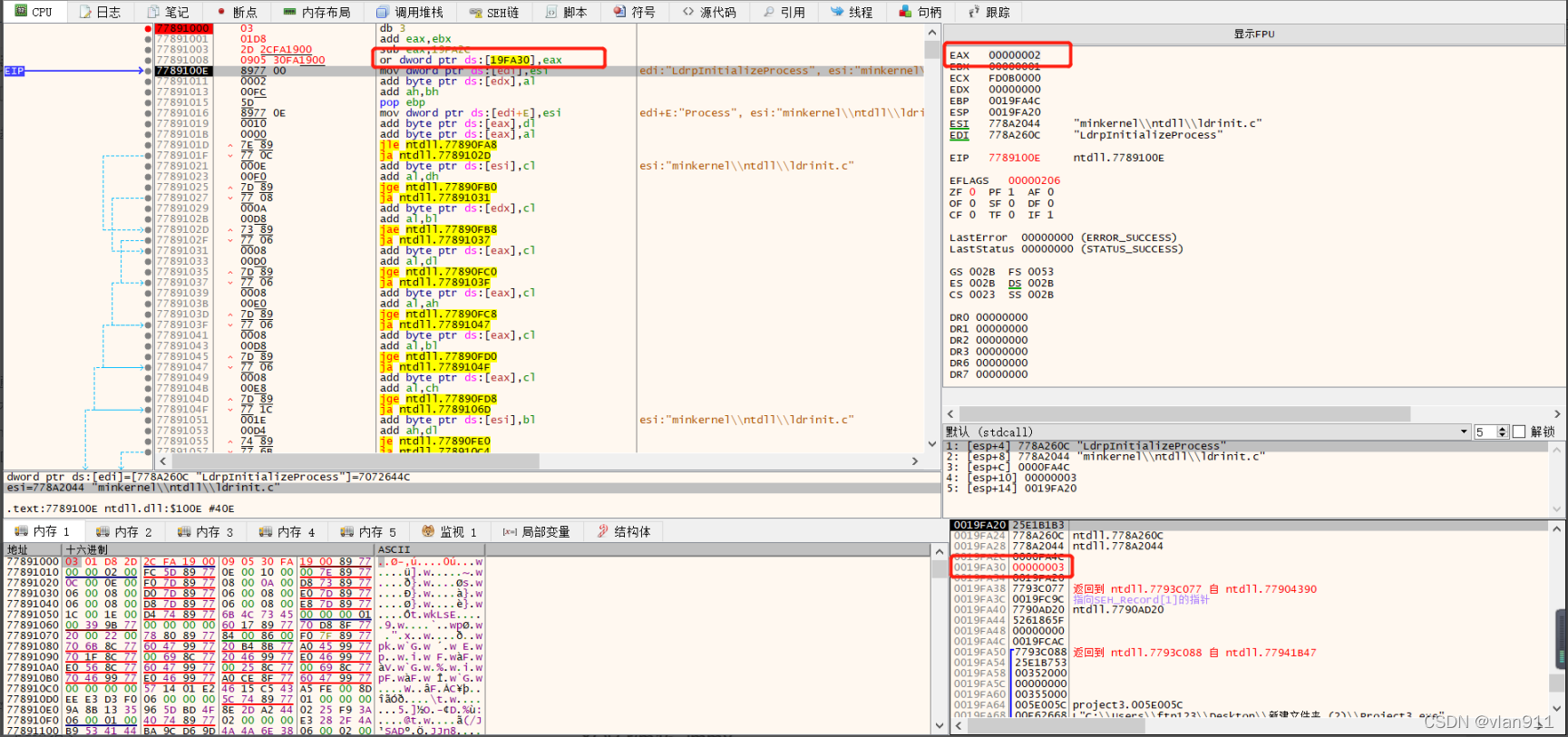The width and height of the screenshot is (1568, 737).
Task: Toggle breakpoint dot at address 77891037
Action: click(x=148, y=283)
